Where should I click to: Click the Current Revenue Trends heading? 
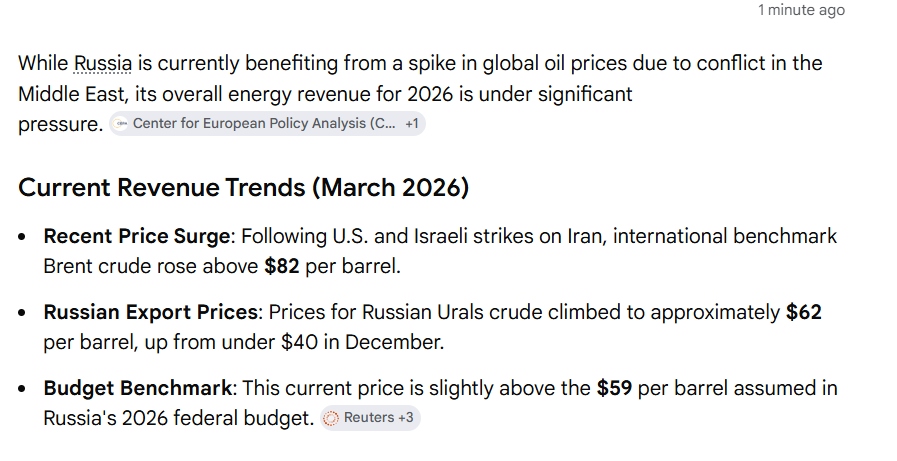[244, 188]
